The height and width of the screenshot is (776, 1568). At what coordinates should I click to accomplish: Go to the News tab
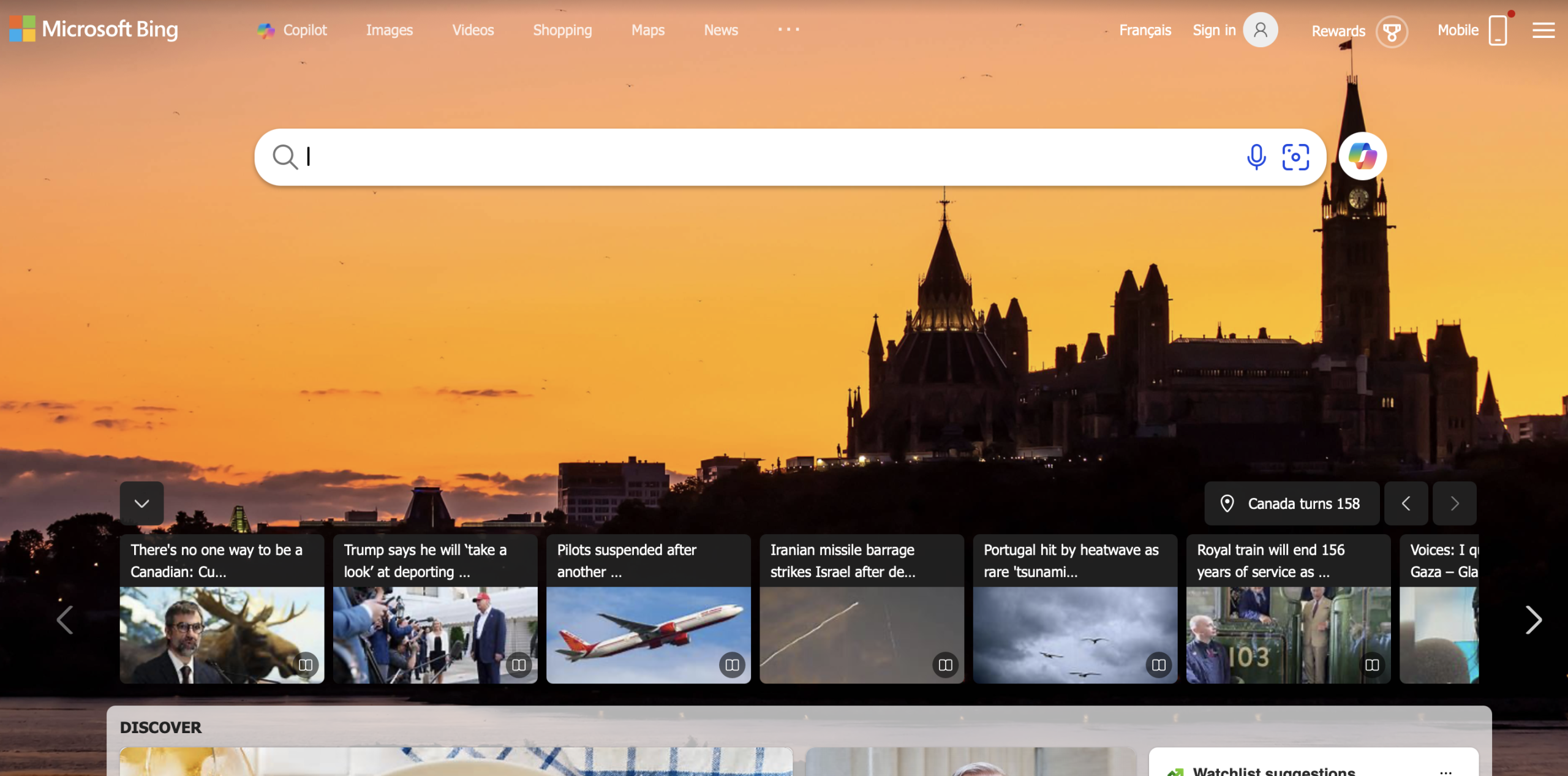coord(720,30)
